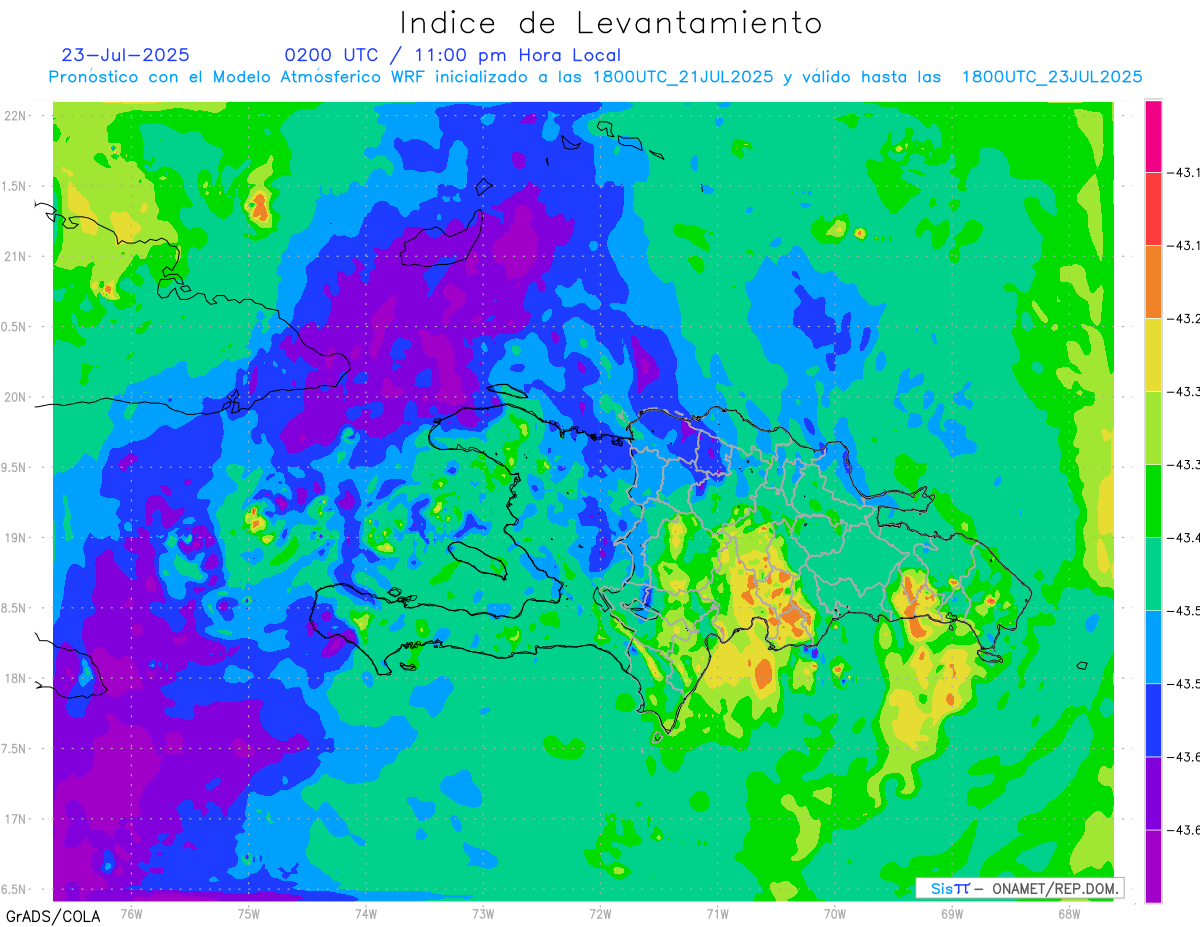Click the color bar value "-43.4"
1200x927 pixels.
[x=1186, y=538]
